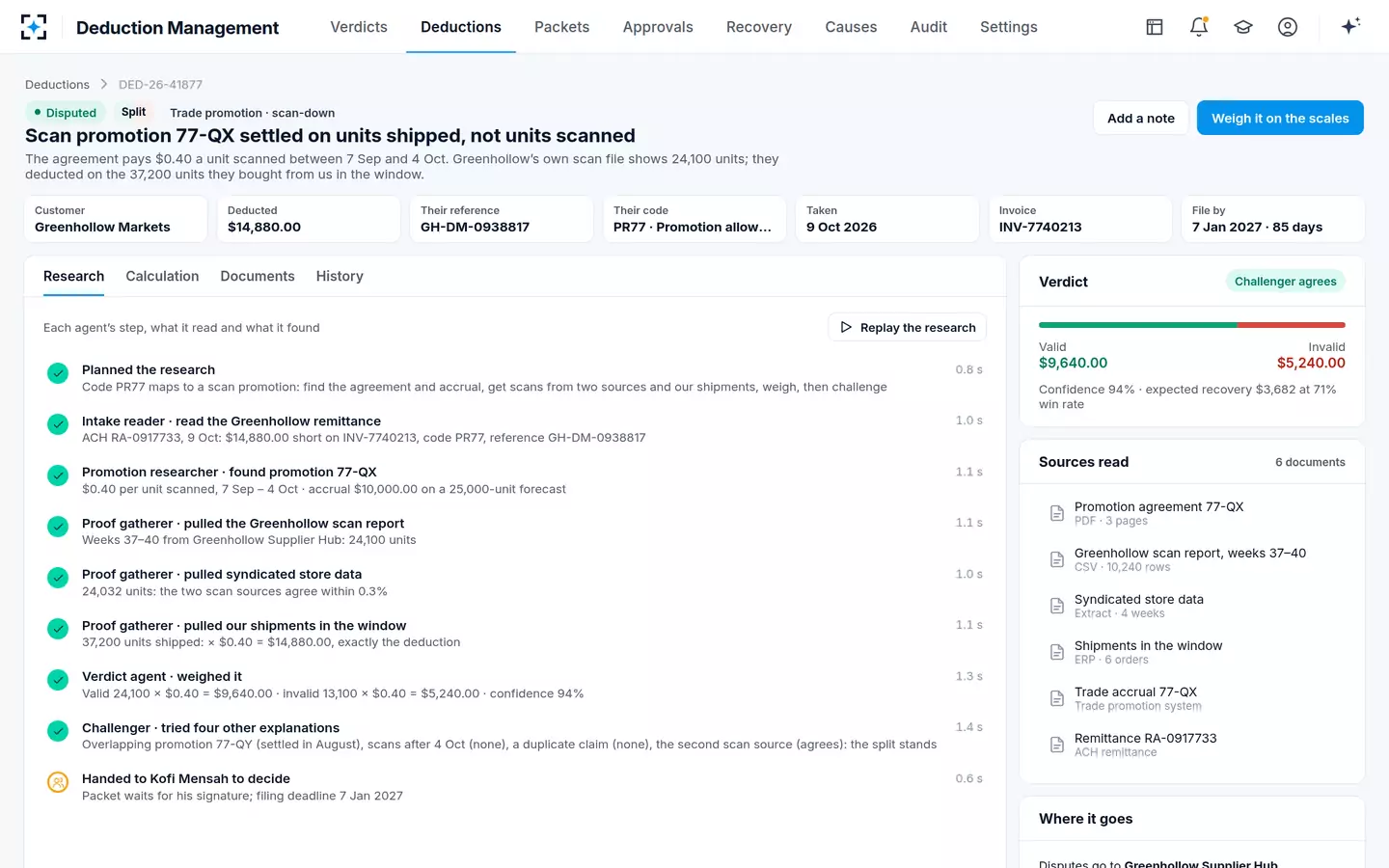Image resolution: width=1389 pixels, height=868 pixels.
Task: Click Weigh it on the scales button
Action: click(x=1280, y=118)
